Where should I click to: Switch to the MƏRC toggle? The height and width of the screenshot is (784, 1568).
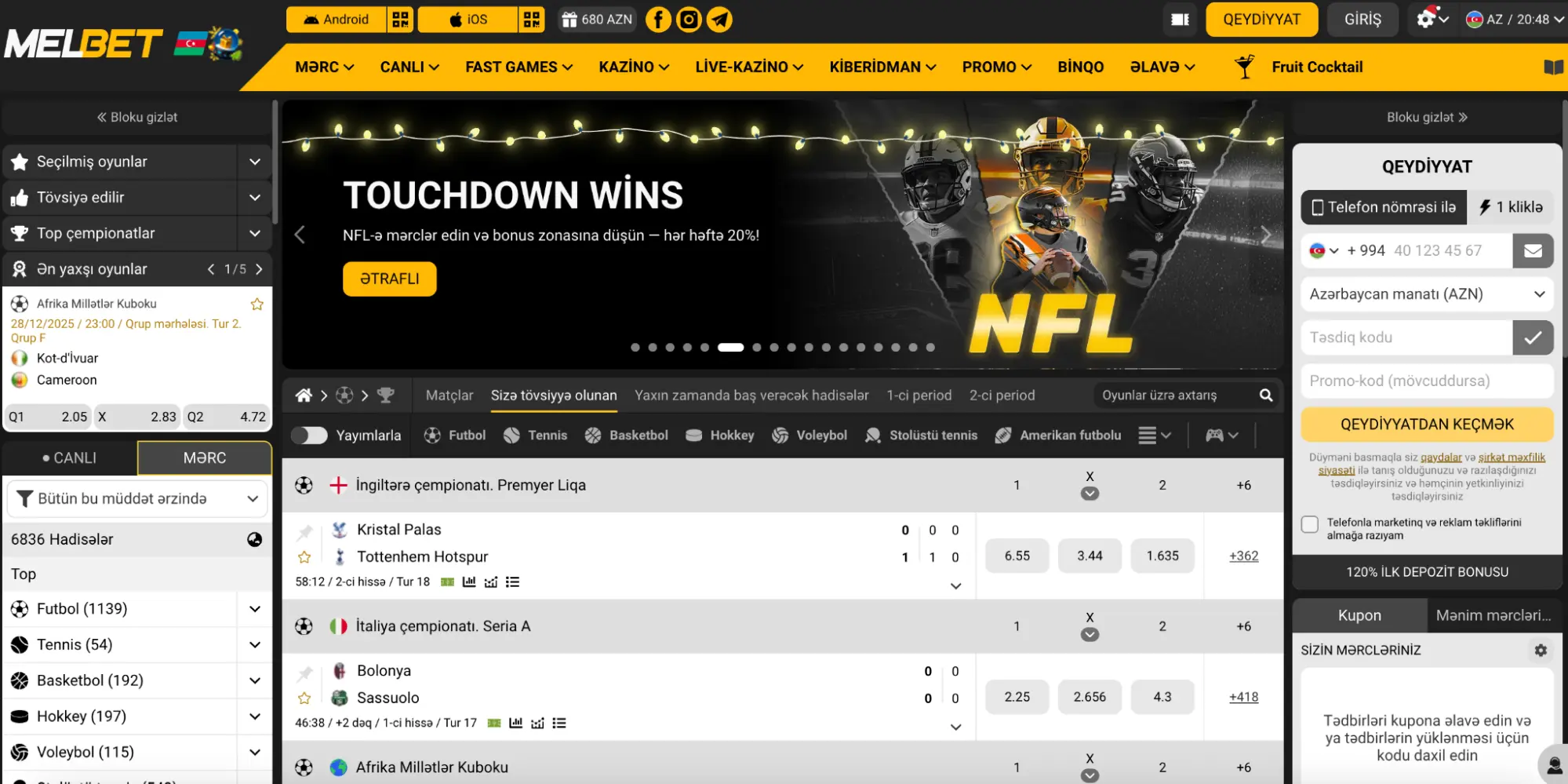(x=205, y=458)
